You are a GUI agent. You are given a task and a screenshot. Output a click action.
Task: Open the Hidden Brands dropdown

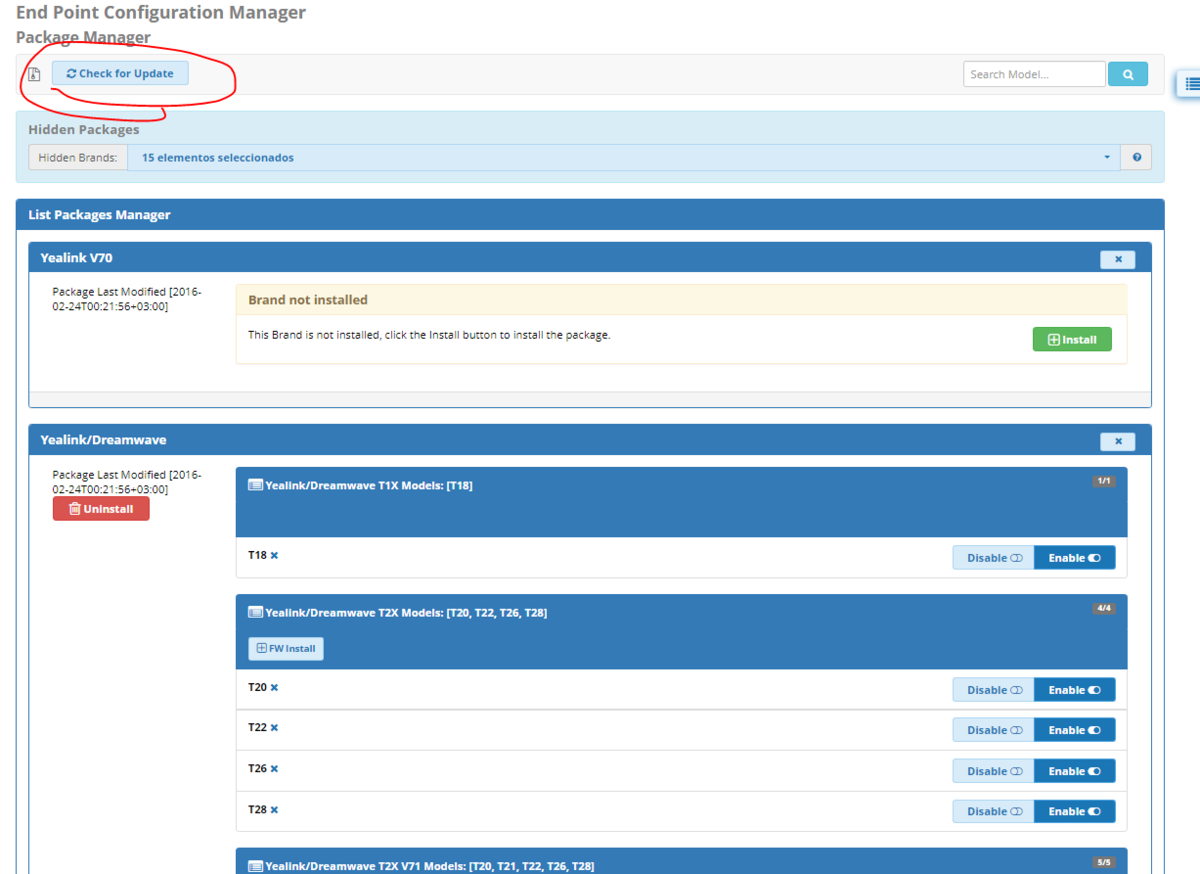(x=624, y=157)
